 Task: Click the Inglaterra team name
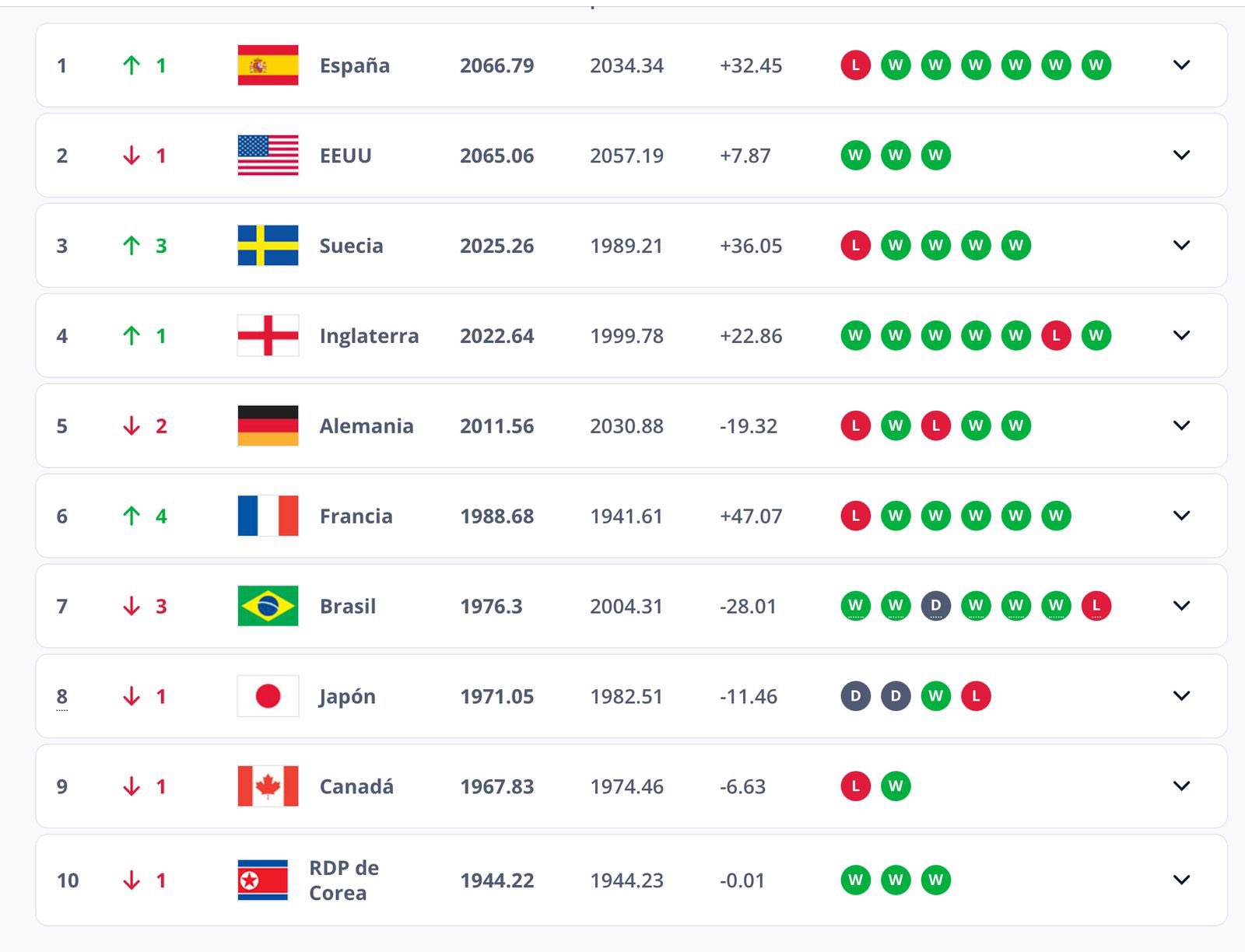click(369, 336)
